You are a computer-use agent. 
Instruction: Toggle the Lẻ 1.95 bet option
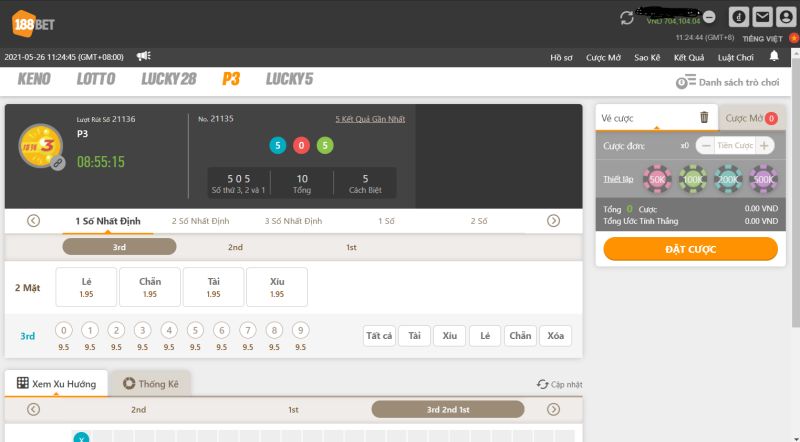click(86, 287)
